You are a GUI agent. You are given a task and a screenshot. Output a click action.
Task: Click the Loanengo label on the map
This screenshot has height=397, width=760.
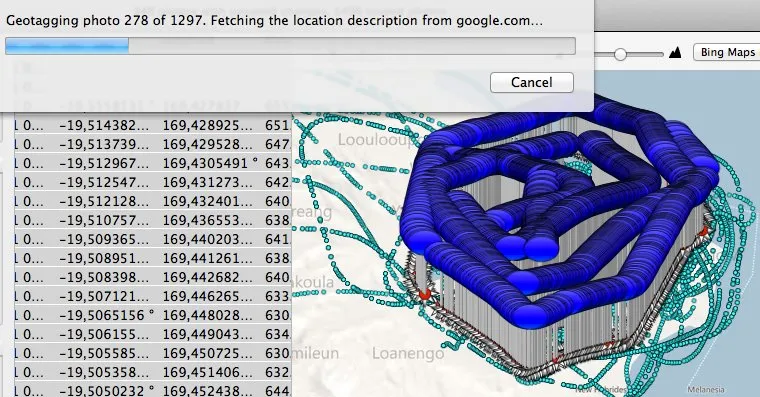tap(408, 353)
